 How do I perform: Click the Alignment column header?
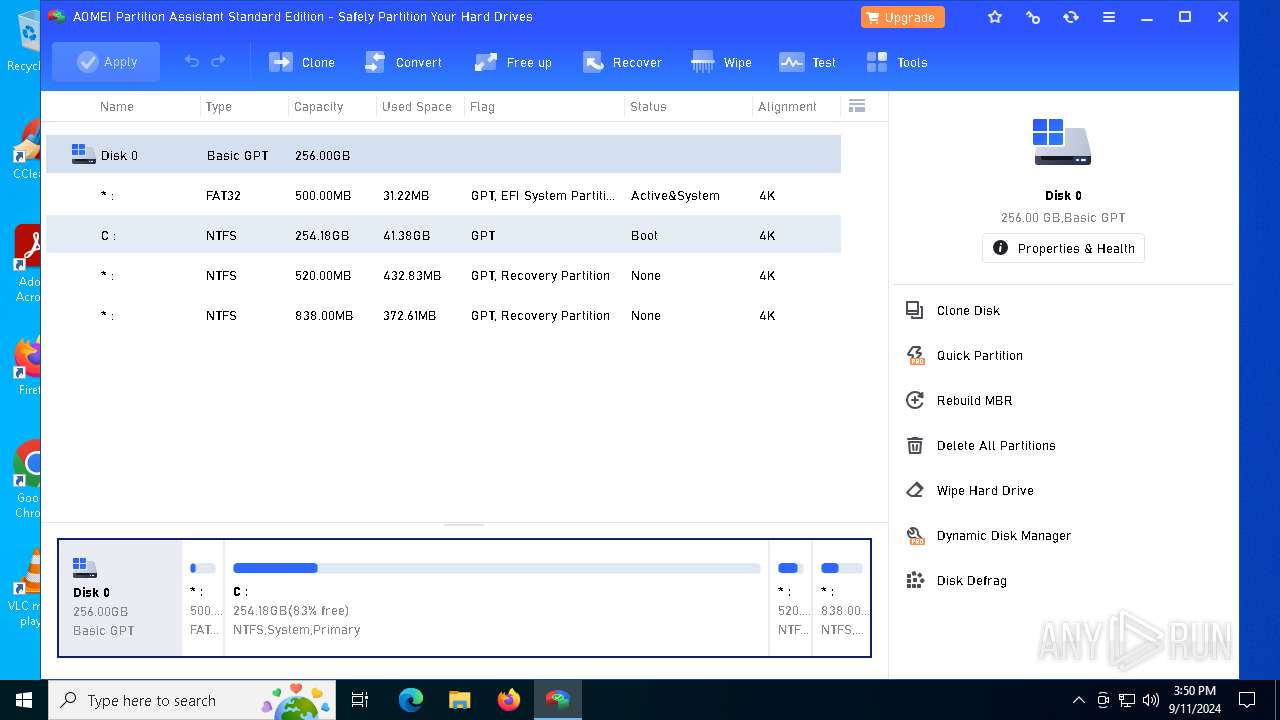(x=787, y=106)
